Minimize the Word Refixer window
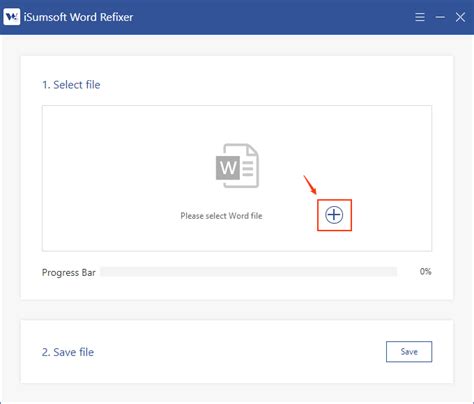 440,17
